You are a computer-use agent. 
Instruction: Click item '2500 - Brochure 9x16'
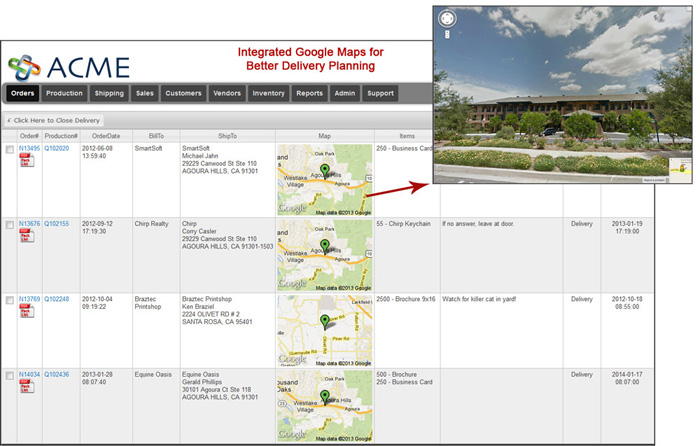coord(405,299)
